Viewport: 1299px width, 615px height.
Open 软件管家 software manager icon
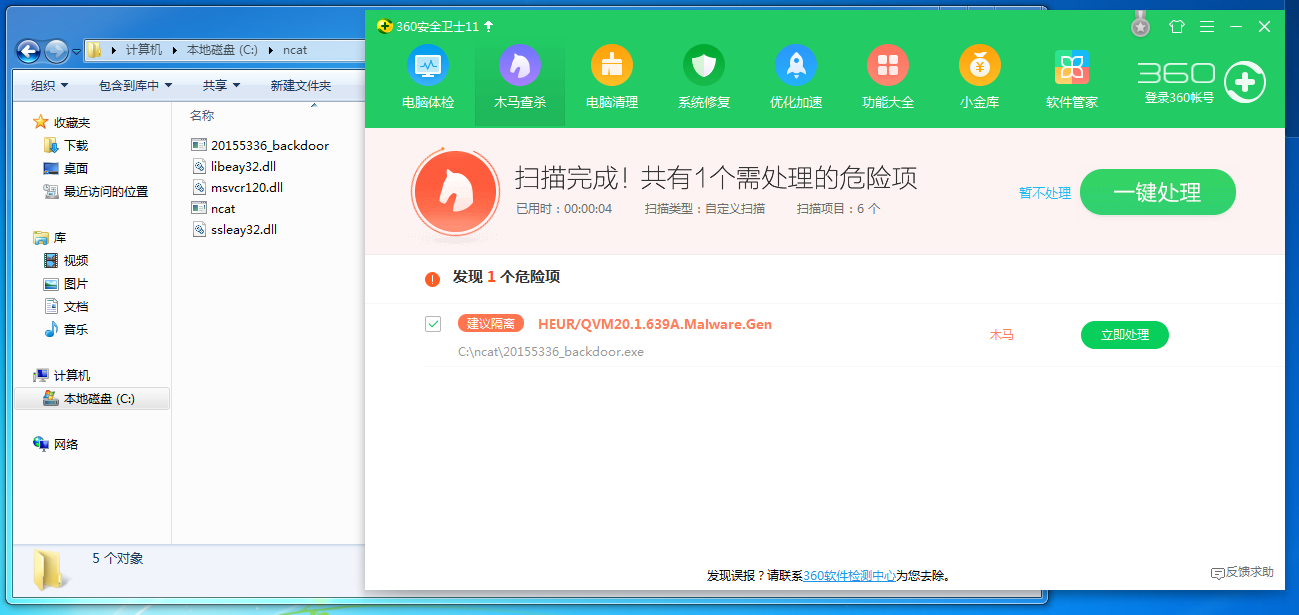pos(1072,66)
